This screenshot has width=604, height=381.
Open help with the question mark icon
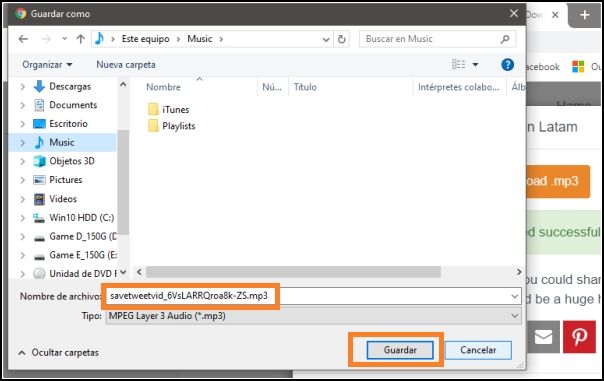pos(507,65)
